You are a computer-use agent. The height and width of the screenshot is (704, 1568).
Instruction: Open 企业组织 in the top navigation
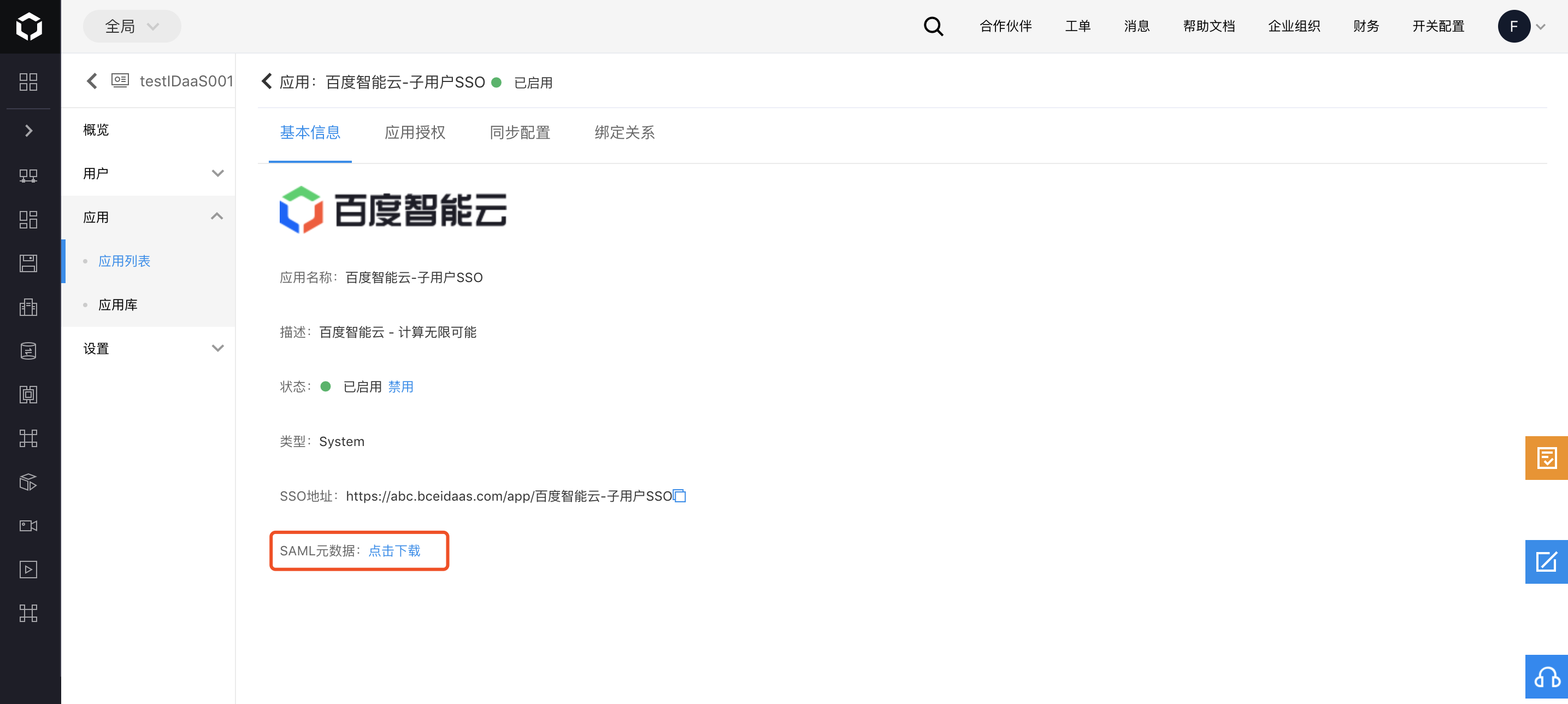[1294, 26]
